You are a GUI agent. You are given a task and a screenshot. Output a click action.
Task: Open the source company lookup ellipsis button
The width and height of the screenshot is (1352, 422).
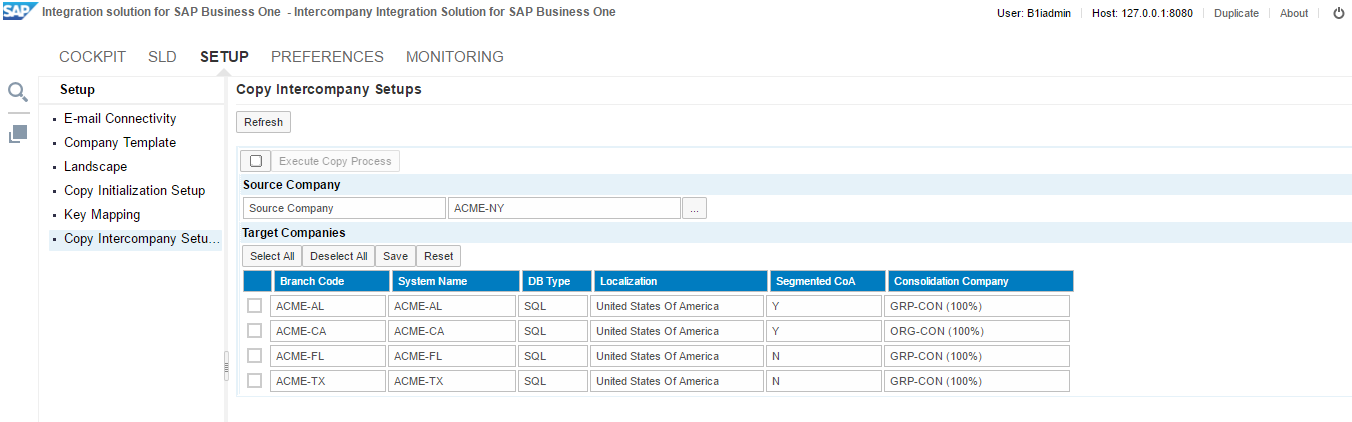click(695, 208)
